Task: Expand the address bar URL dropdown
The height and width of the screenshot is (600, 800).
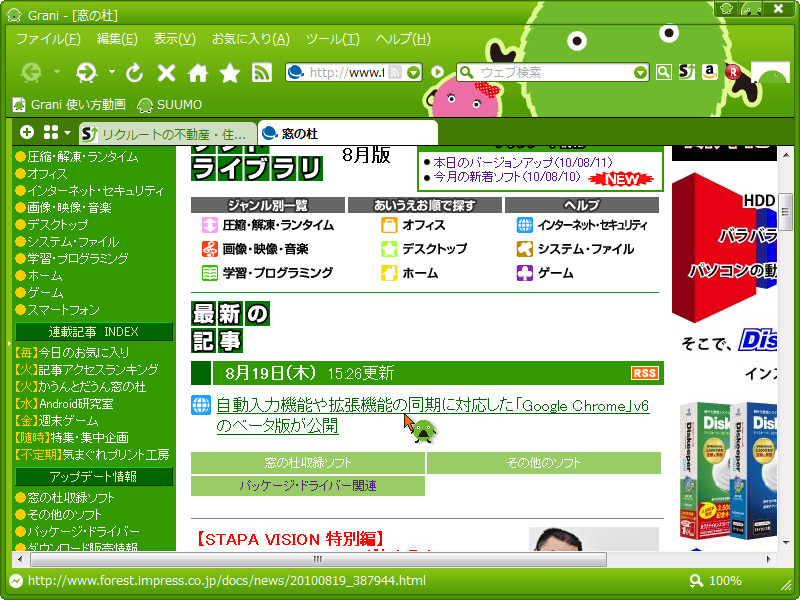Action: [414, 72]
